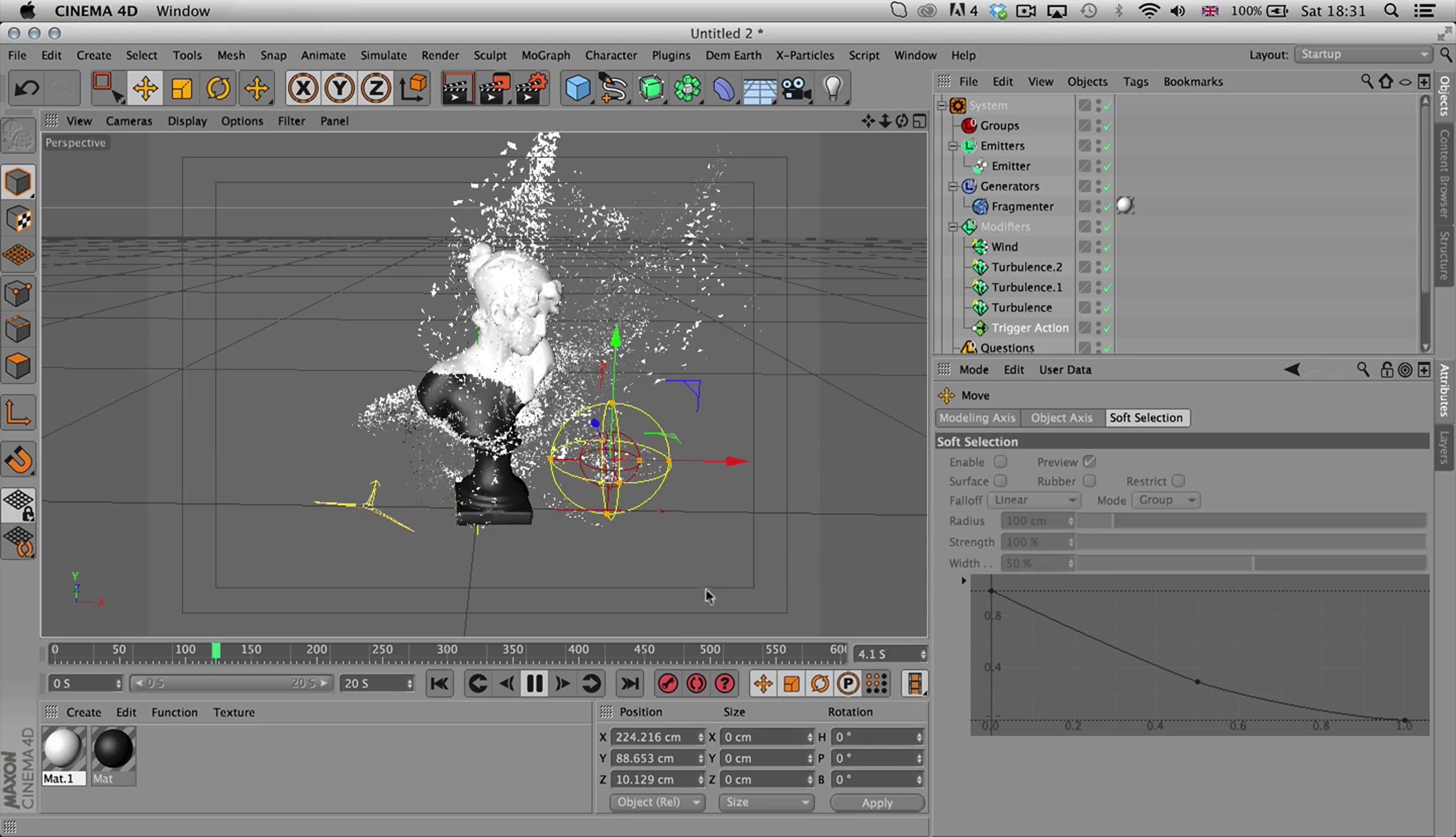The width and height of the screenshot is (1456, 837).
Task: Click the record active objects button
Action: (668, 684)
